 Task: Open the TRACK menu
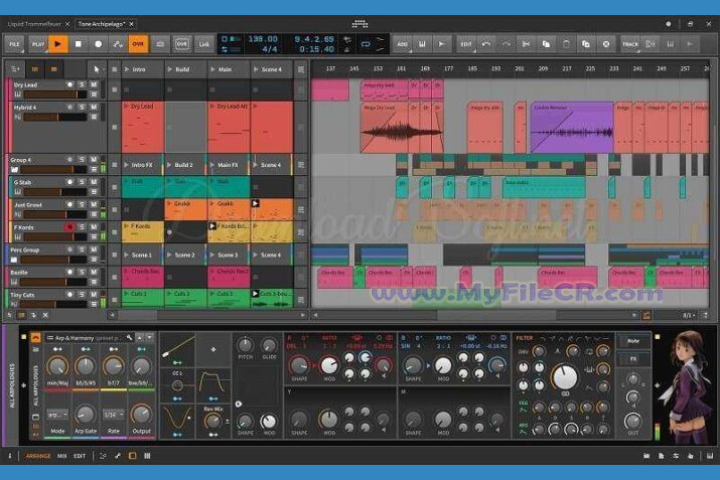630,44
